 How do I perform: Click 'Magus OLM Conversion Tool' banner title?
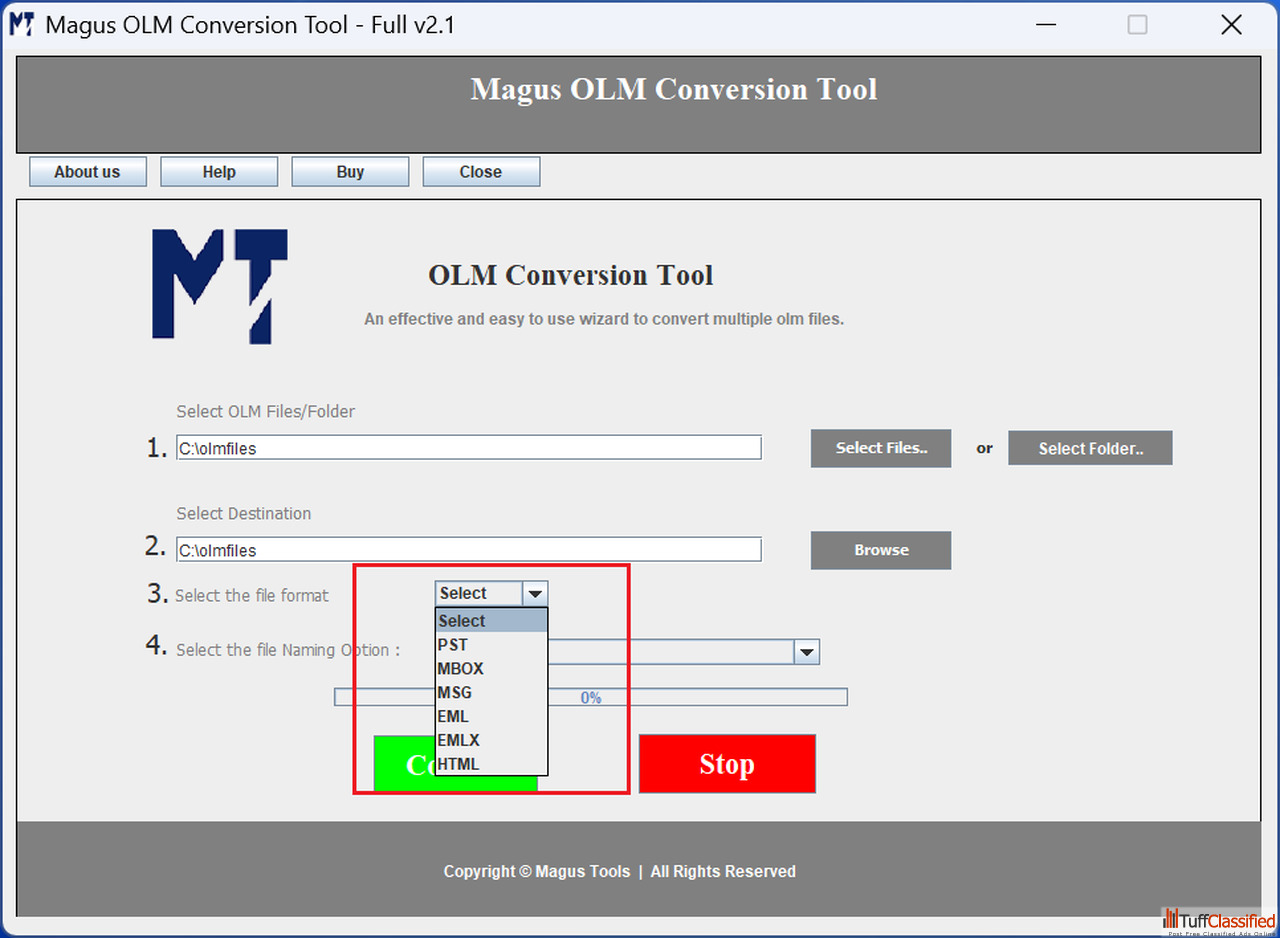point(674,90)
